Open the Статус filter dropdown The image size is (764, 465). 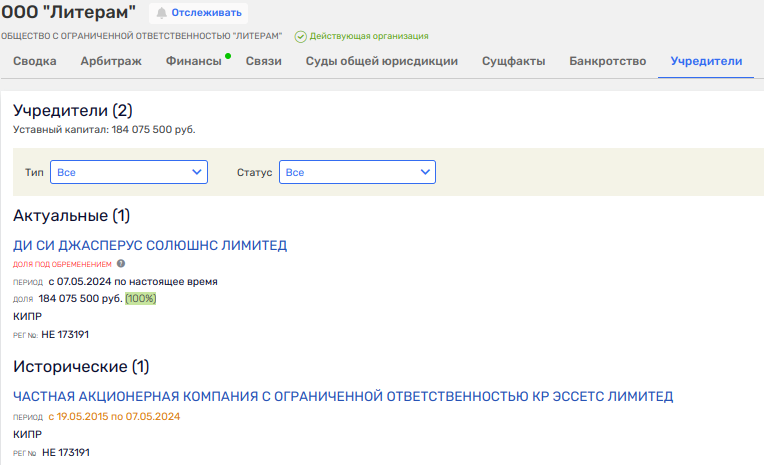[x=357, y=172]
